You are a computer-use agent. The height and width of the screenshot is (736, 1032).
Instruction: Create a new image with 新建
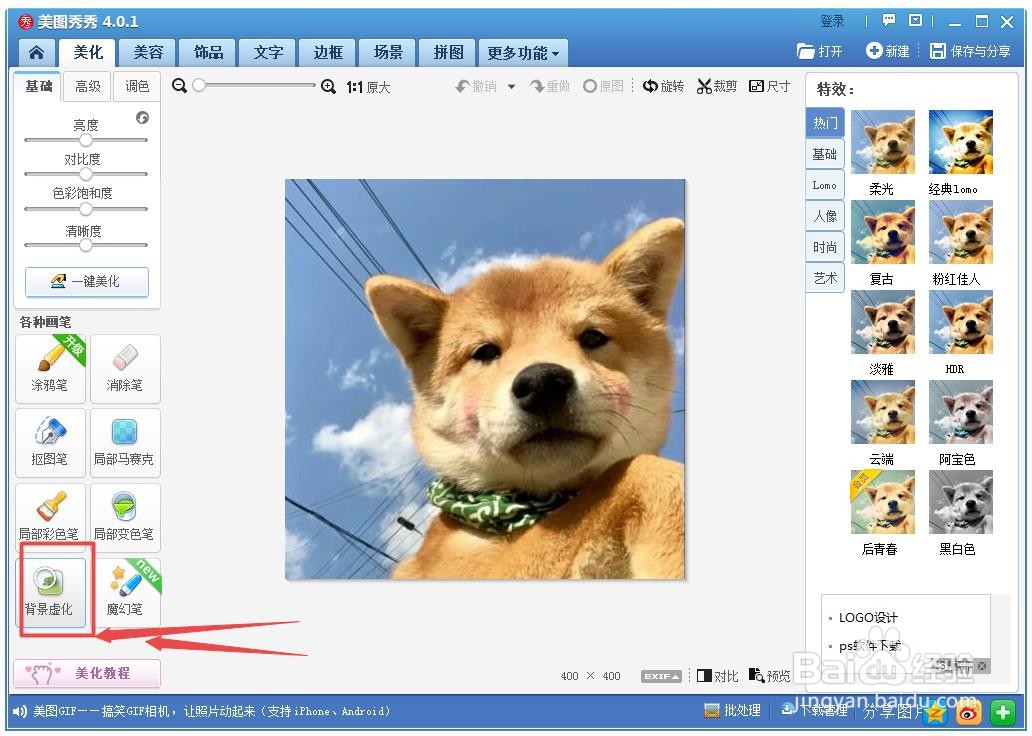[x=888, y=51]
